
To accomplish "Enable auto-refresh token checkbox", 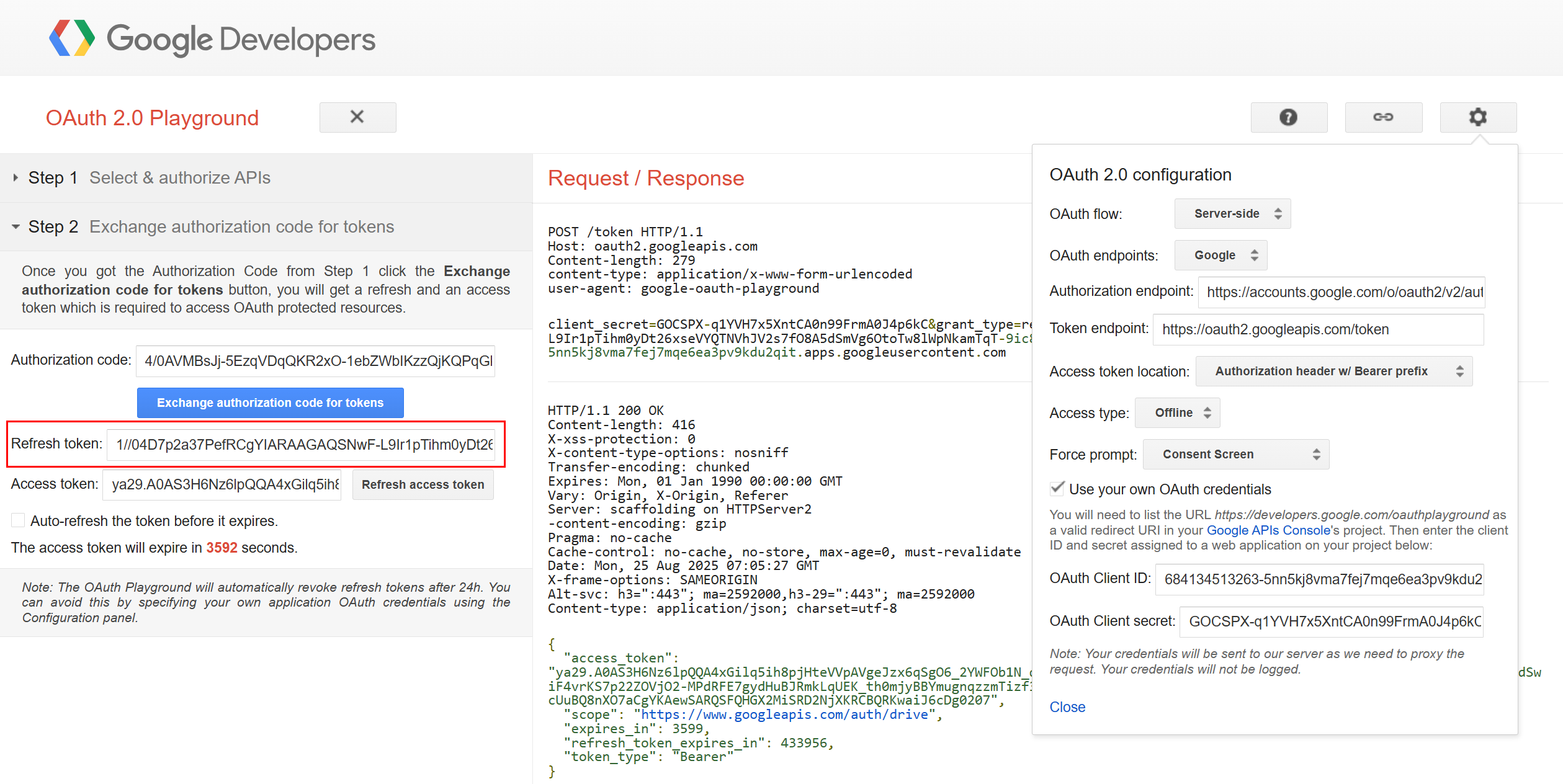I will (x=19, y=520).
